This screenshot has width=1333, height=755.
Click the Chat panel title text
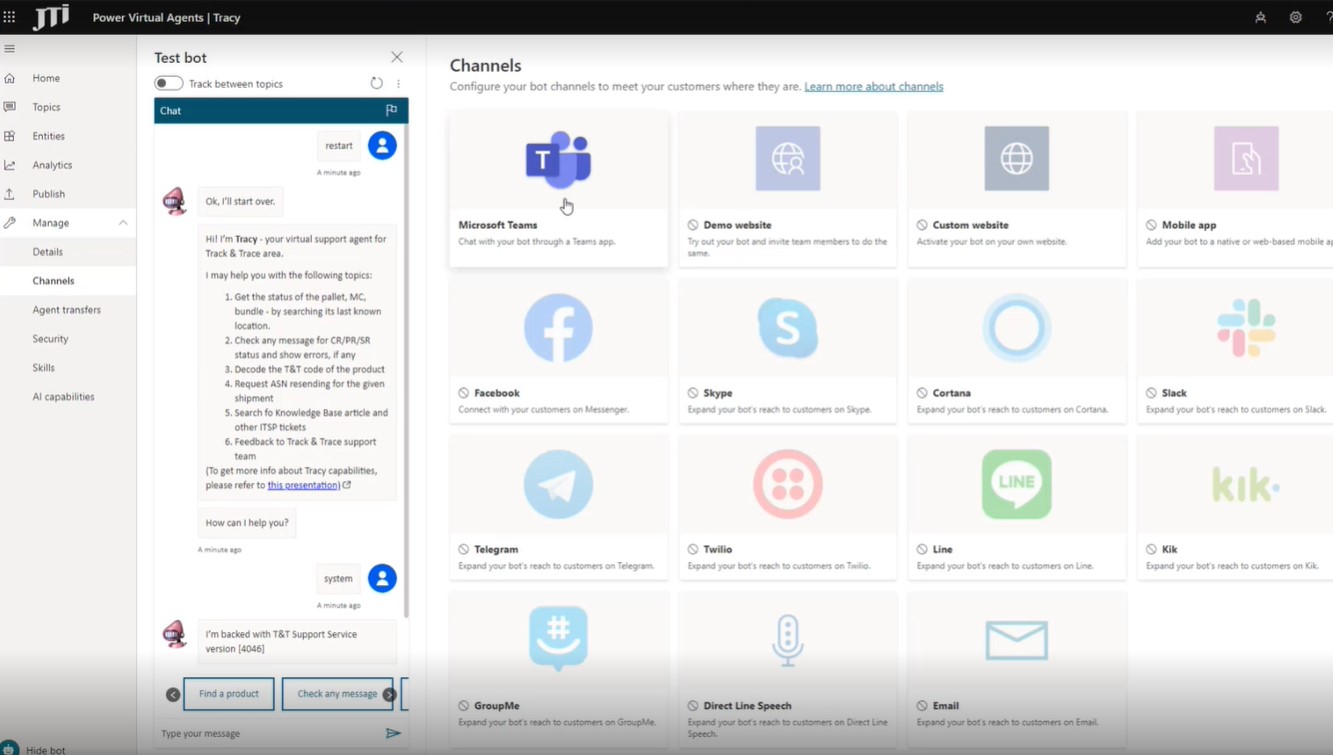point(171,111)
